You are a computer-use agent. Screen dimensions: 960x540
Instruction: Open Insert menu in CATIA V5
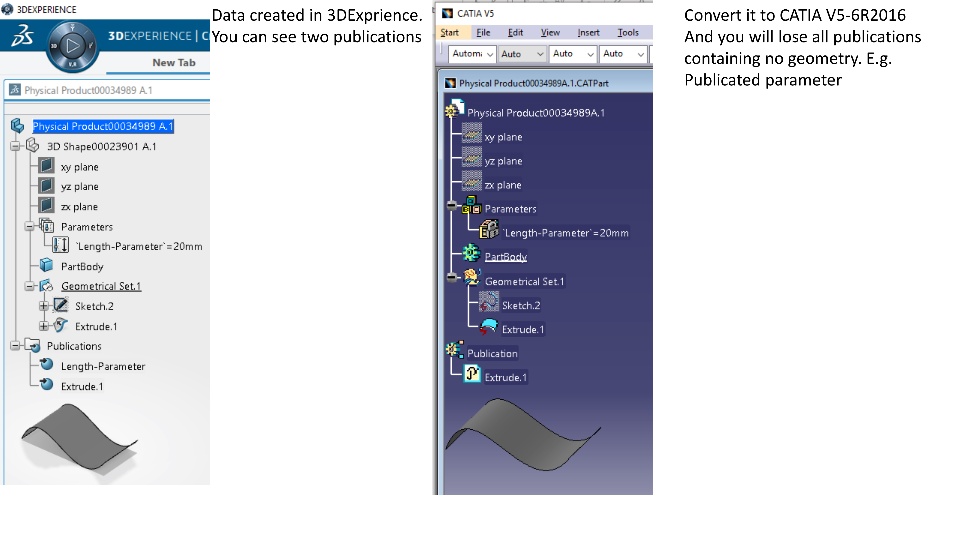(x=588, y=32)
